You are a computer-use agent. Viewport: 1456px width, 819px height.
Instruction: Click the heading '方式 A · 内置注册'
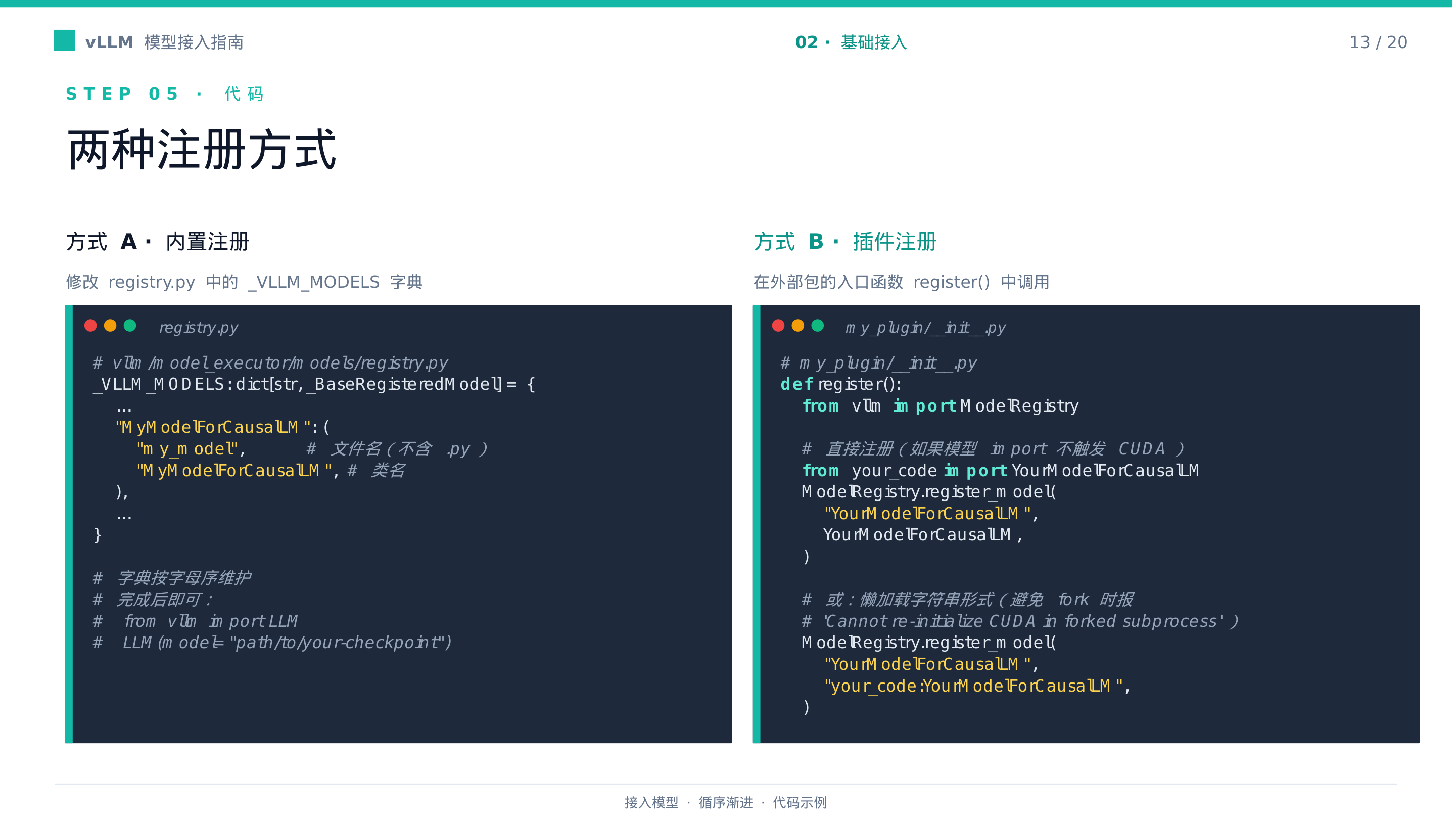tap(158, 242)
